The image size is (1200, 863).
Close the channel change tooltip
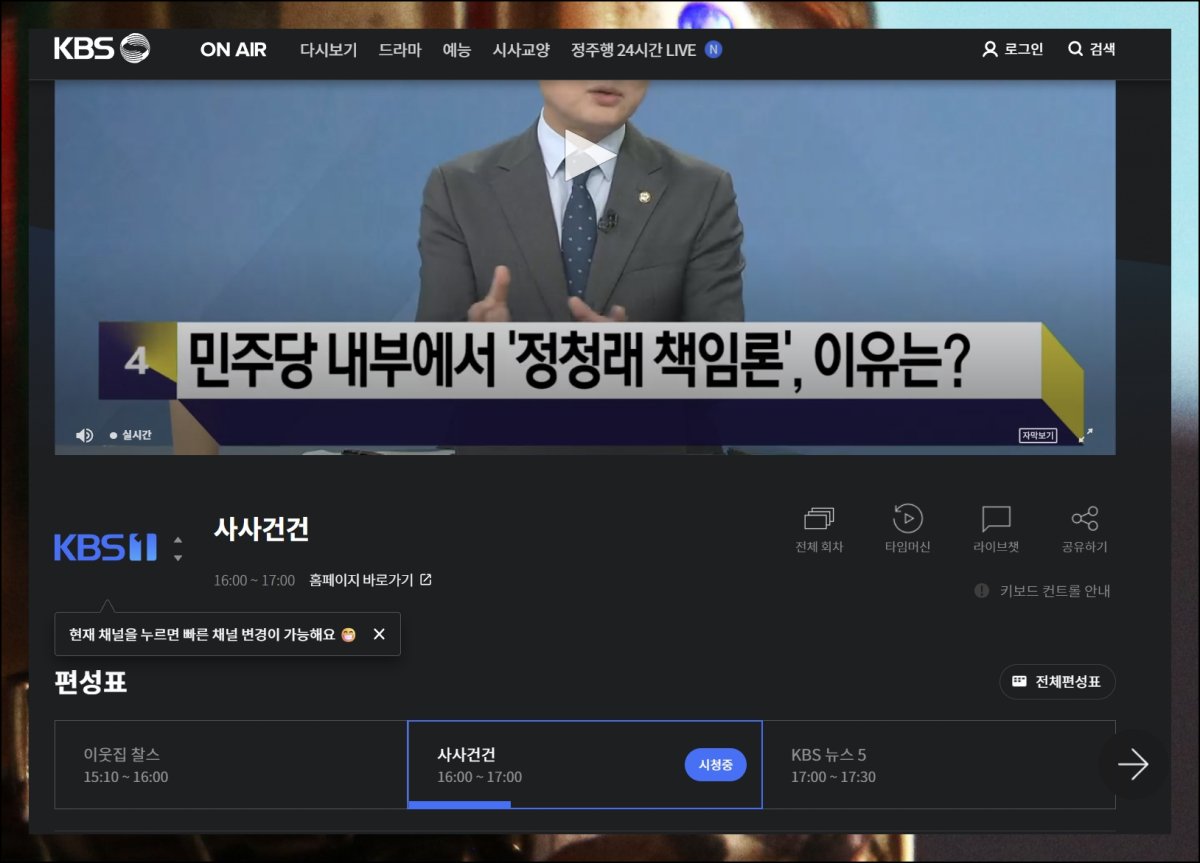pos(379,634)
